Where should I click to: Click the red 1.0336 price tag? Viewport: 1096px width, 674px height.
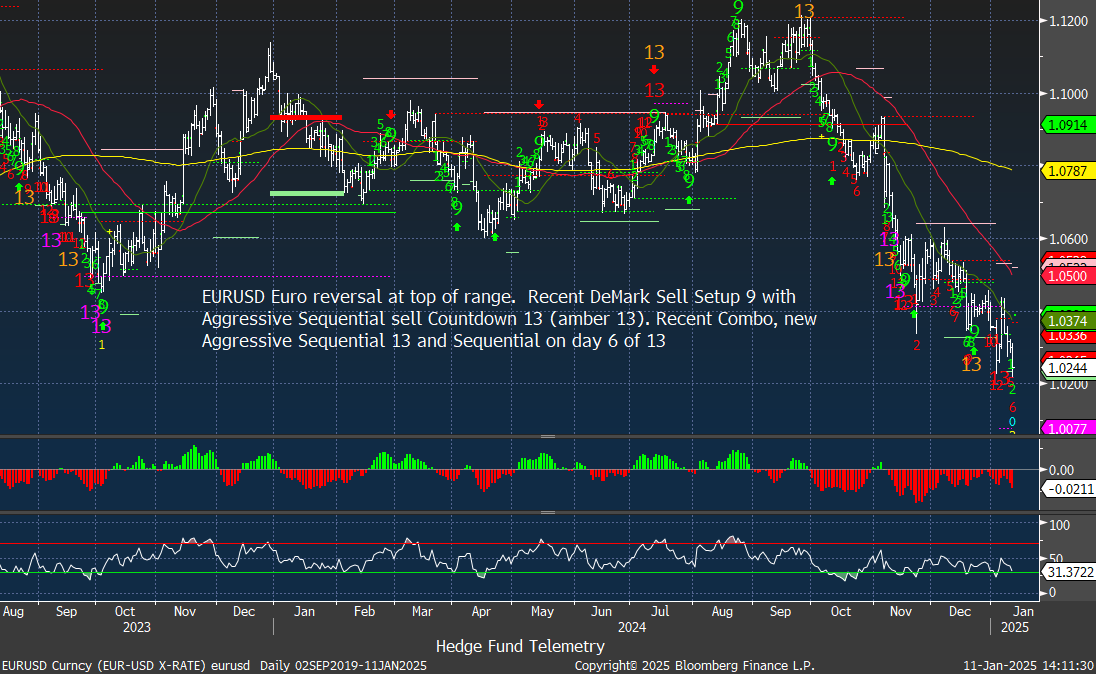1068,336
